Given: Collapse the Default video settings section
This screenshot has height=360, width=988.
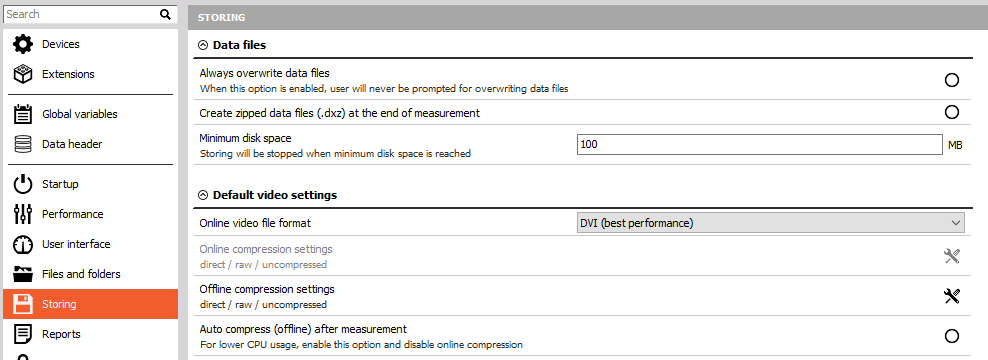Looking at the screenshot, I should coord(203,195).
